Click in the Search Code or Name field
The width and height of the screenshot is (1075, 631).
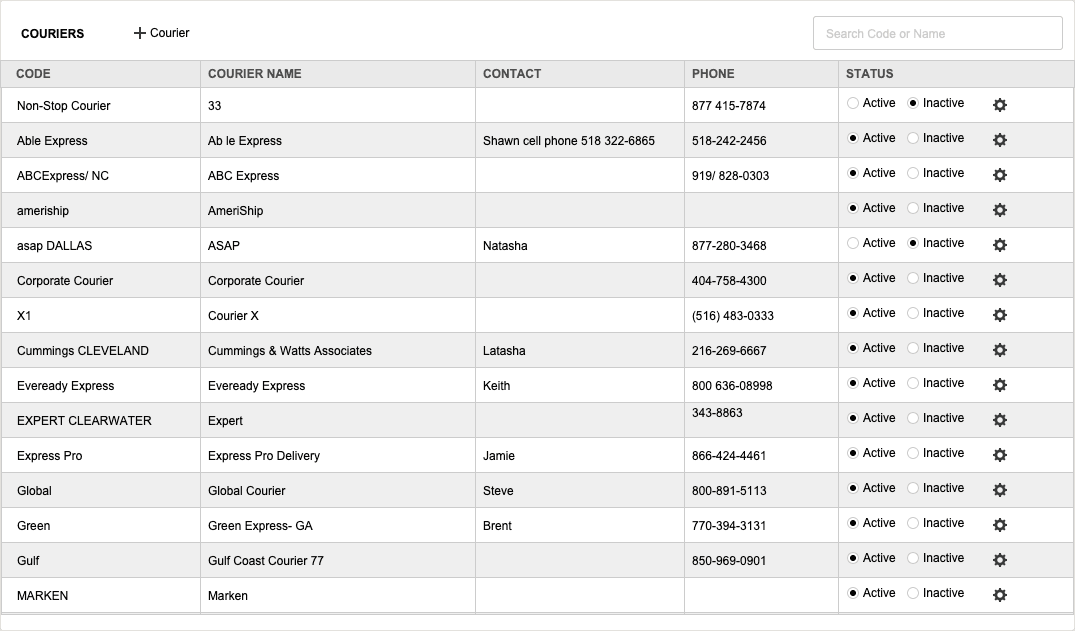click(937, 33)
